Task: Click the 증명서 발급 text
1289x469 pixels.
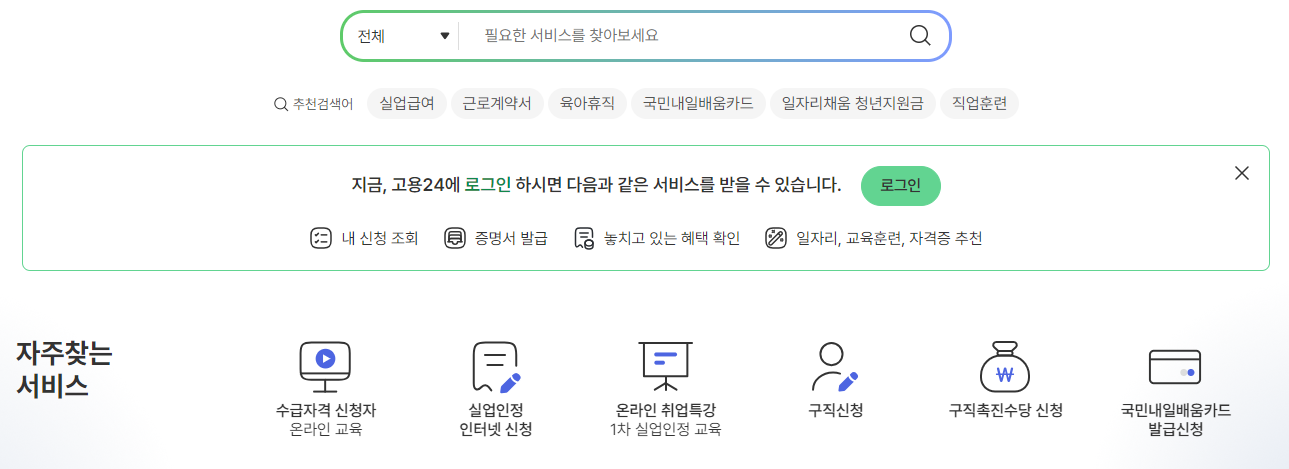Action: click(511, 238)
